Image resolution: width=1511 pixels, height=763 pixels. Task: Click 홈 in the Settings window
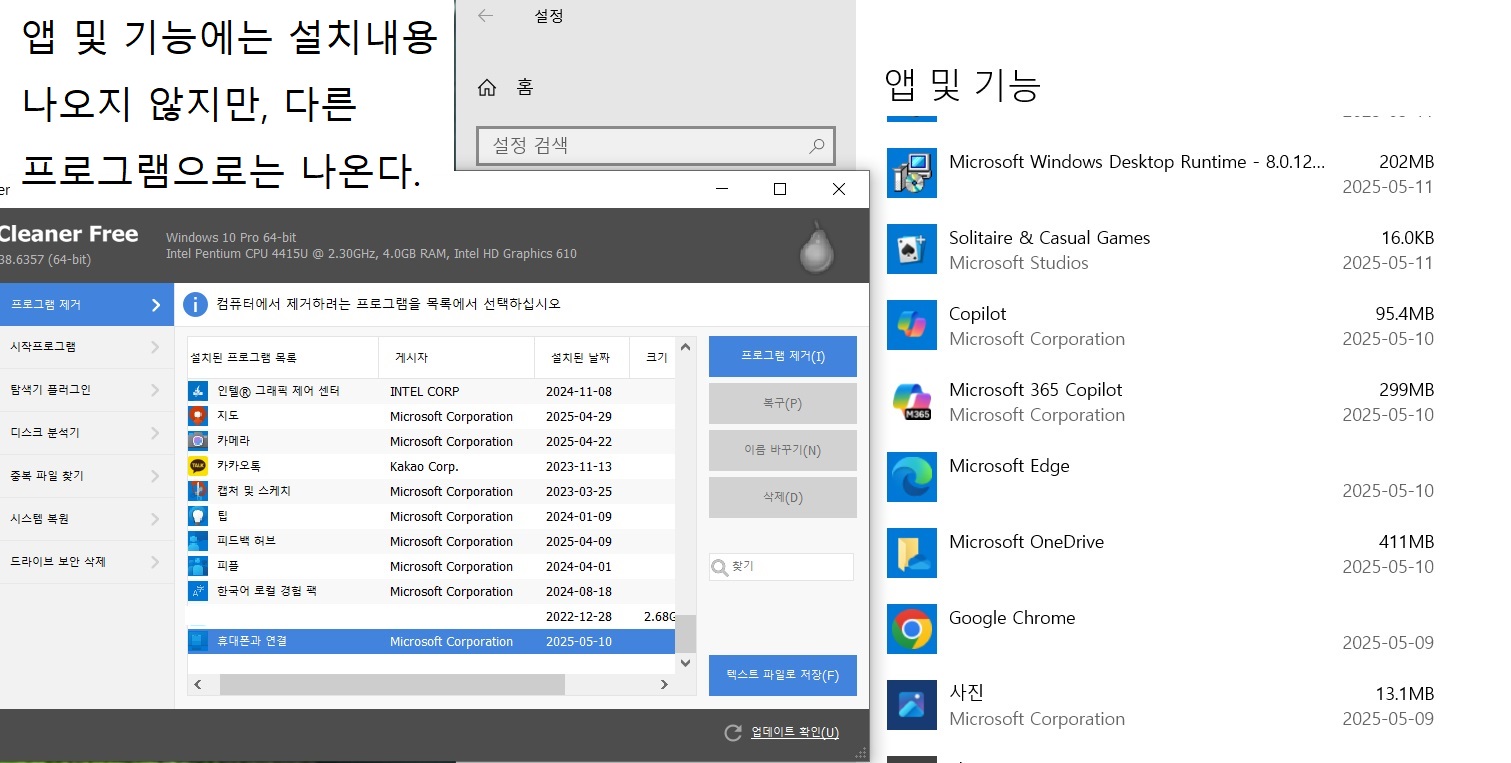(525, 88)
